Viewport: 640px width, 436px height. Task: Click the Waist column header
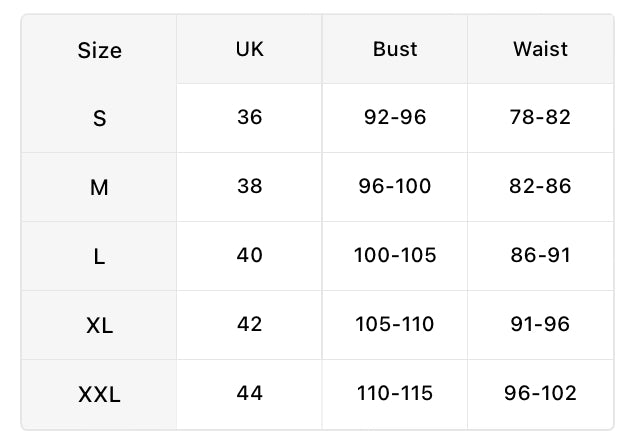pos(540,49)
